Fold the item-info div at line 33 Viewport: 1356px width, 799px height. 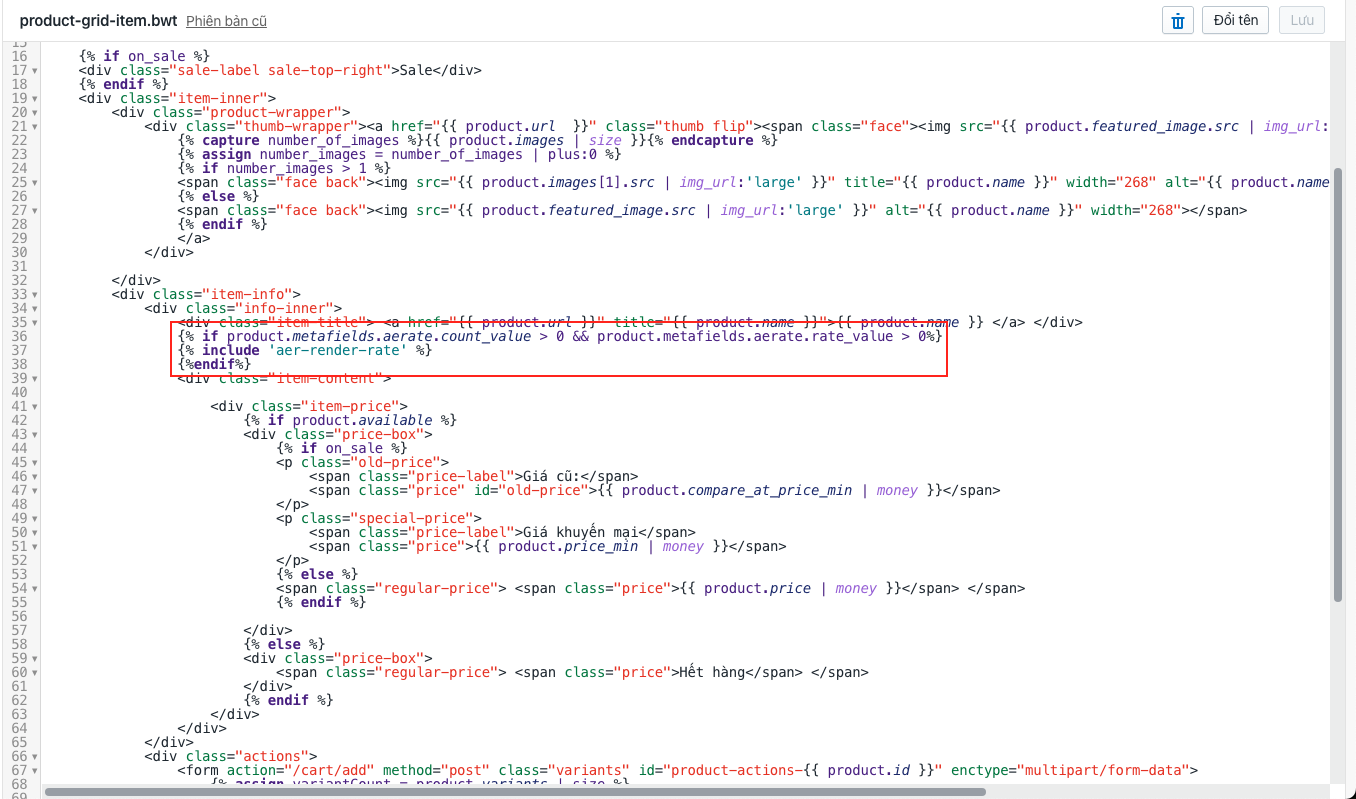coord(34,295)
